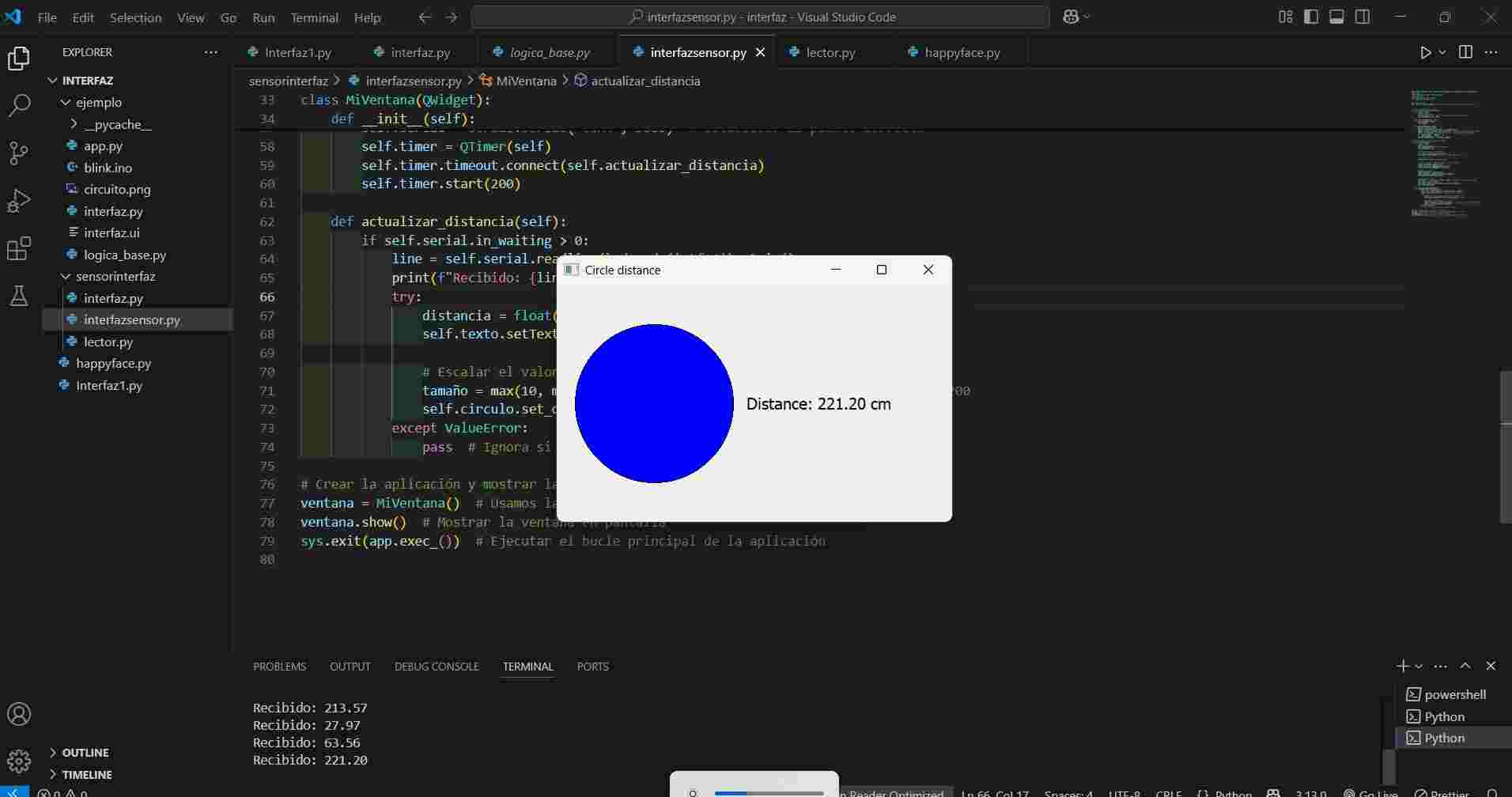
Task: Open the run options dropdown arrow
Action: 1442,52
